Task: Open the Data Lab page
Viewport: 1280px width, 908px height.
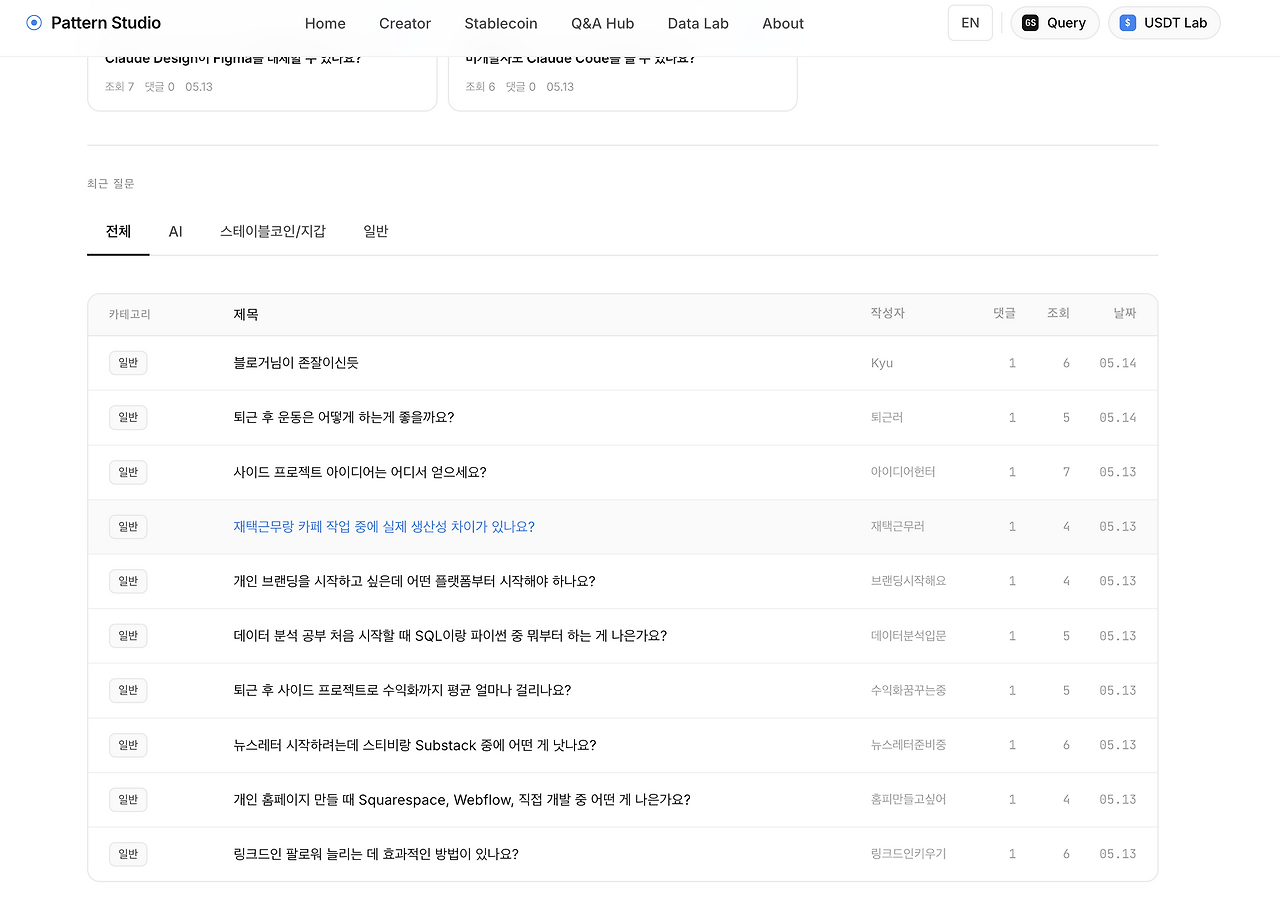Action: pyautogui.click(x=698, y=23)
